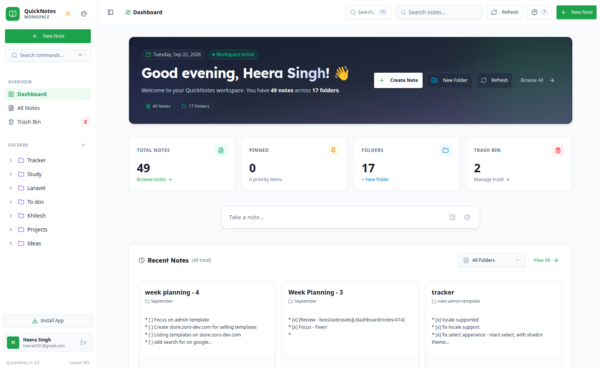Expand the Laravel folder chevron

click(11, 188)
